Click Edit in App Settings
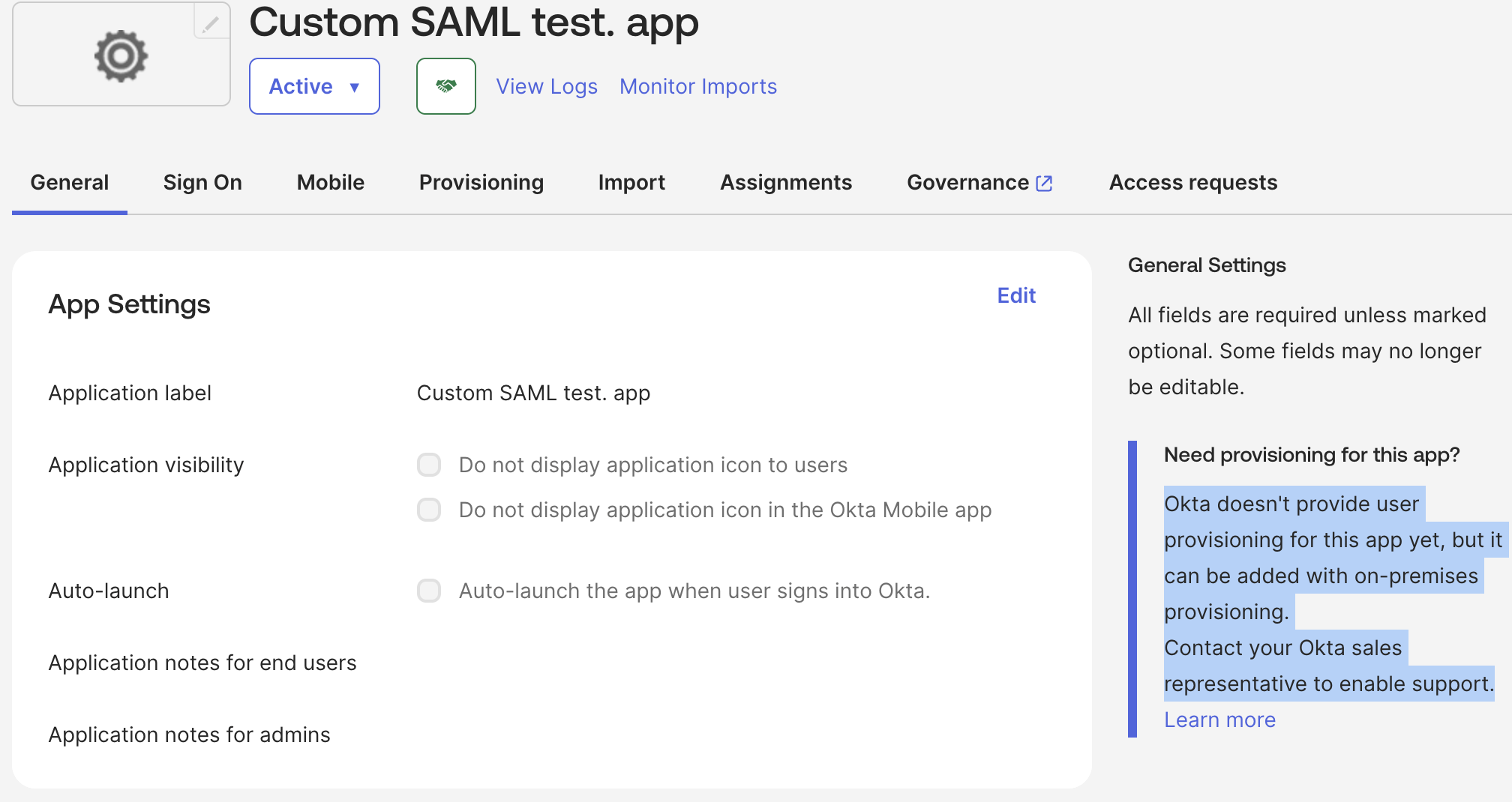The width and height of the screenshot is (1512, 802). pyautogui.click(x=1016, y=295)
